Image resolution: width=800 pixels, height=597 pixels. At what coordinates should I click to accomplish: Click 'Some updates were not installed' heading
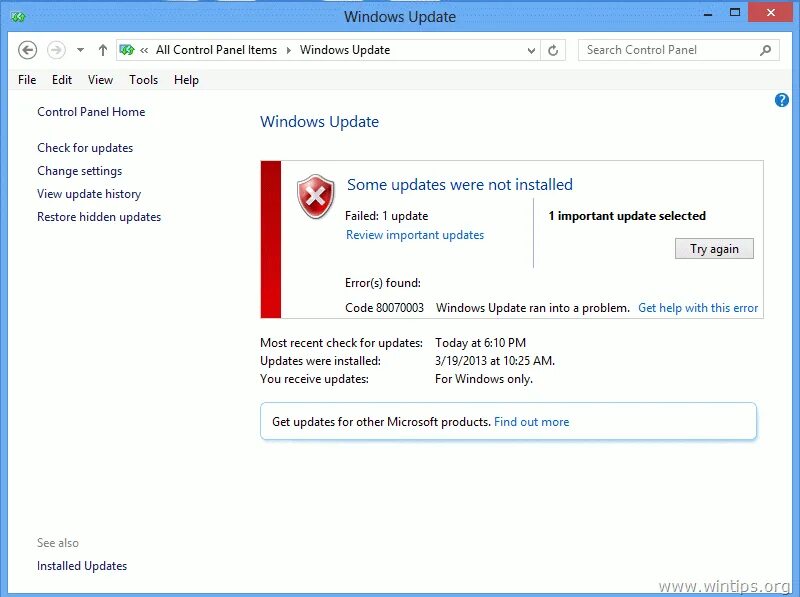(460, 184)
